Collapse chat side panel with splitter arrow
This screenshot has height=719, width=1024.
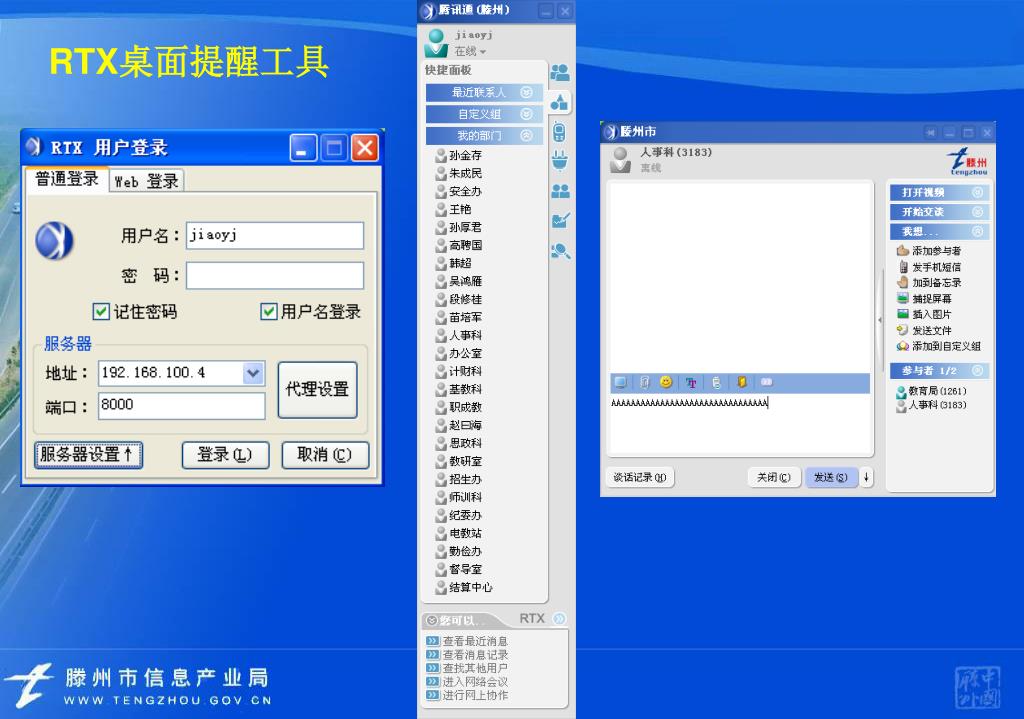point(880,320)
